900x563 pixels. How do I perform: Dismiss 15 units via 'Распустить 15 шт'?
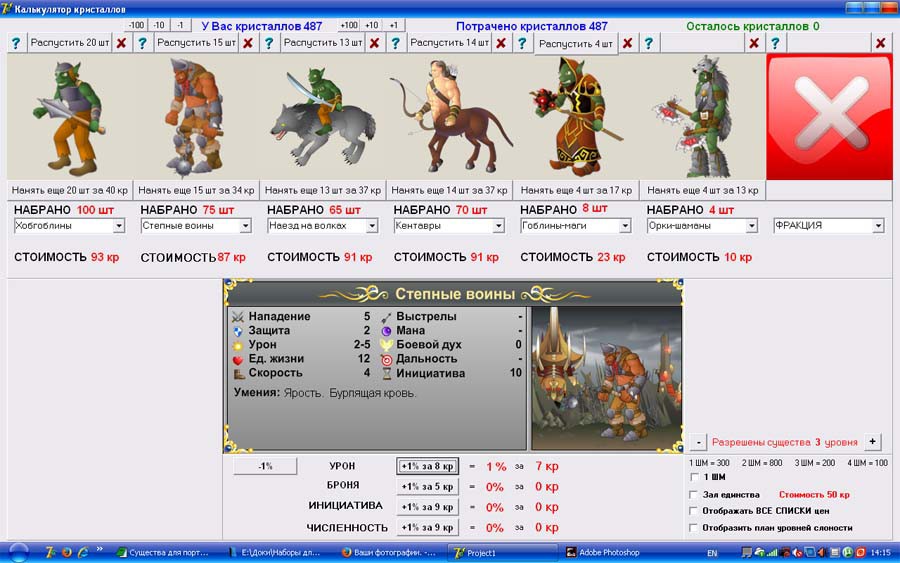(x=196, y=43)
